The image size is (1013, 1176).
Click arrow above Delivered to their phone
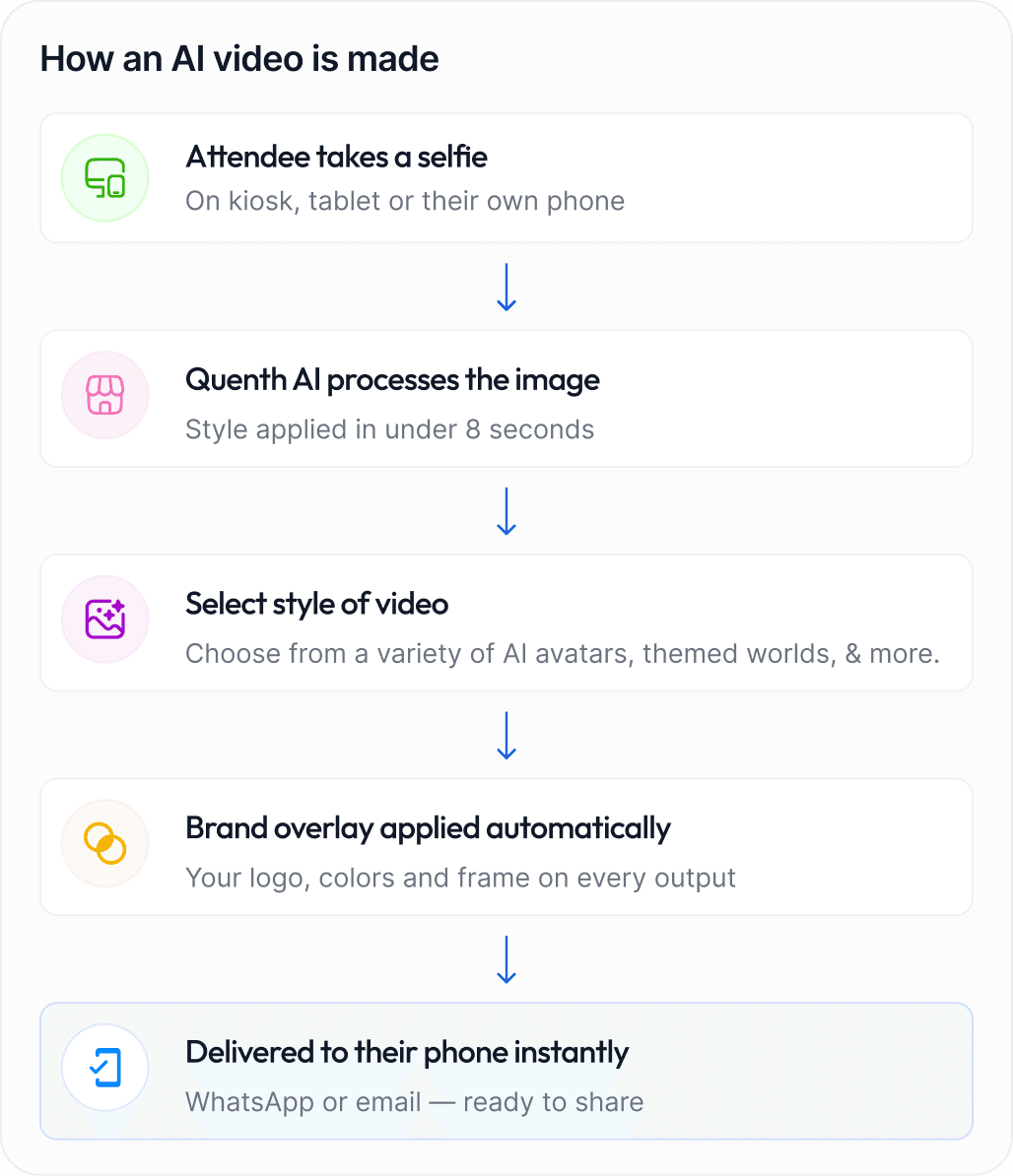click(506, 959)
